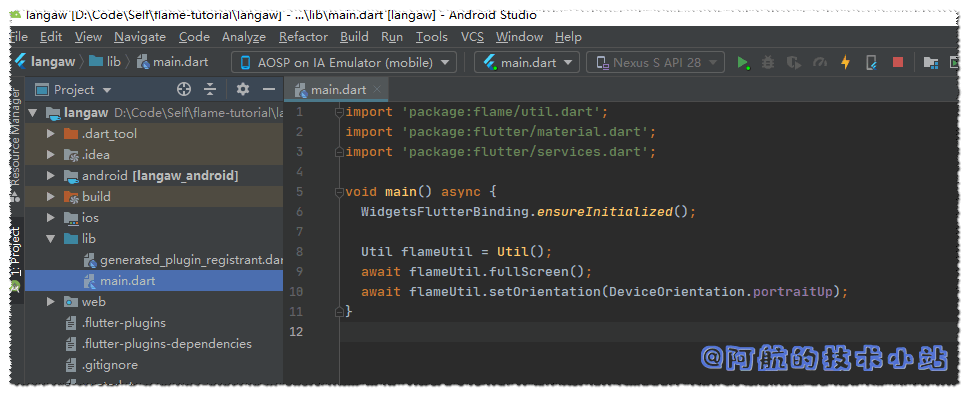Image resolution: width=969 pixels, height=395 pixels.
Task: Stop the running app red square
Action: [897, 62]
